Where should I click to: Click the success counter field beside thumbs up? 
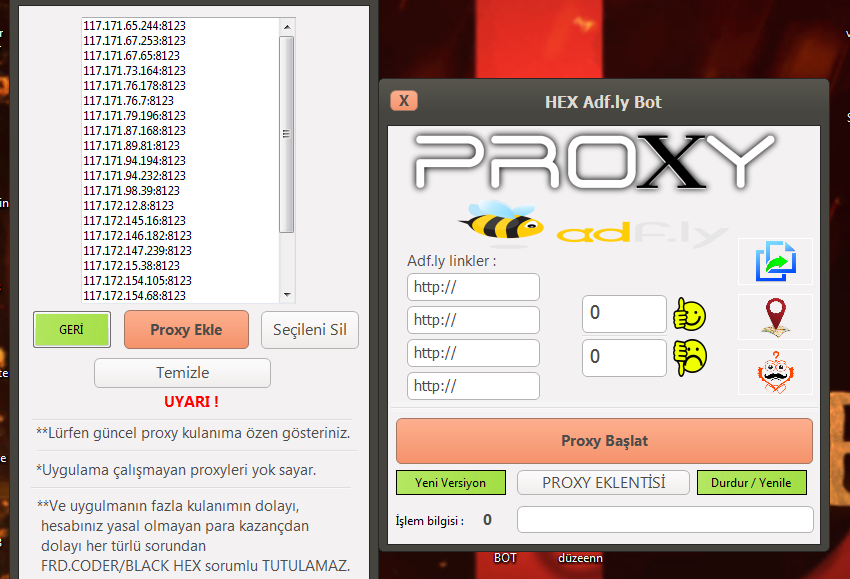tap(624, 313)
